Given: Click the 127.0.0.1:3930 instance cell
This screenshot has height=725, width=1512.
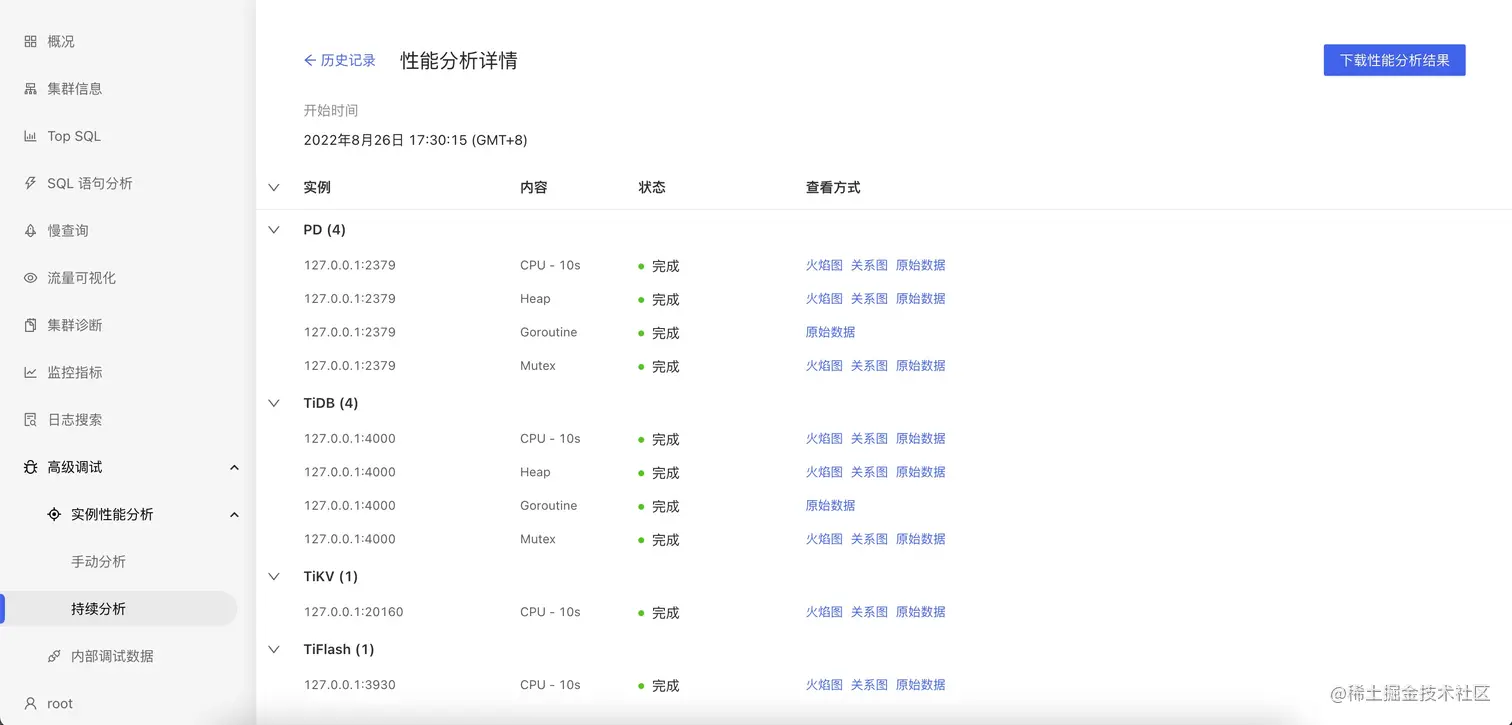Looking at the screenshot, I should pyautogui.click(x=350, y=685).
